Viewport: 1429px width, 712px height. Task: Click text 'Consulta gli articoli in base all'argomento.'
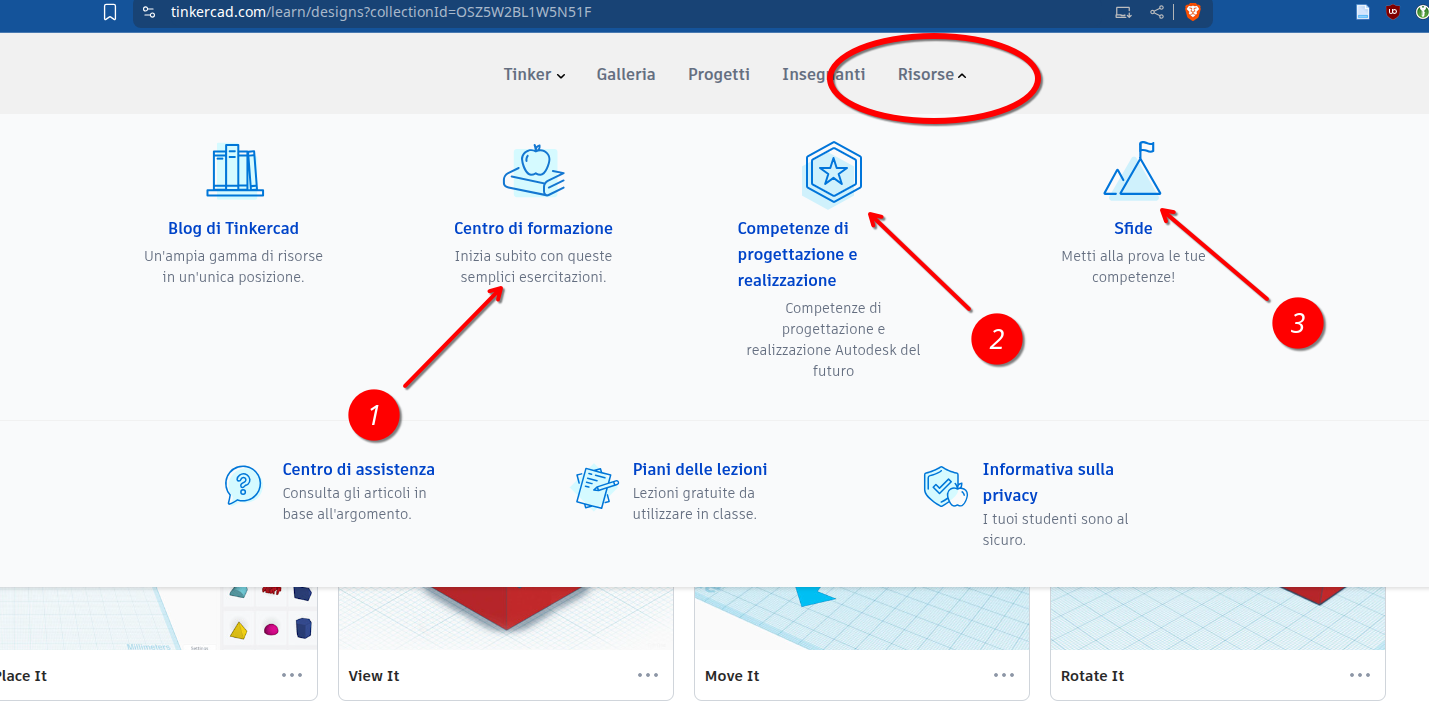coord(354,503)
